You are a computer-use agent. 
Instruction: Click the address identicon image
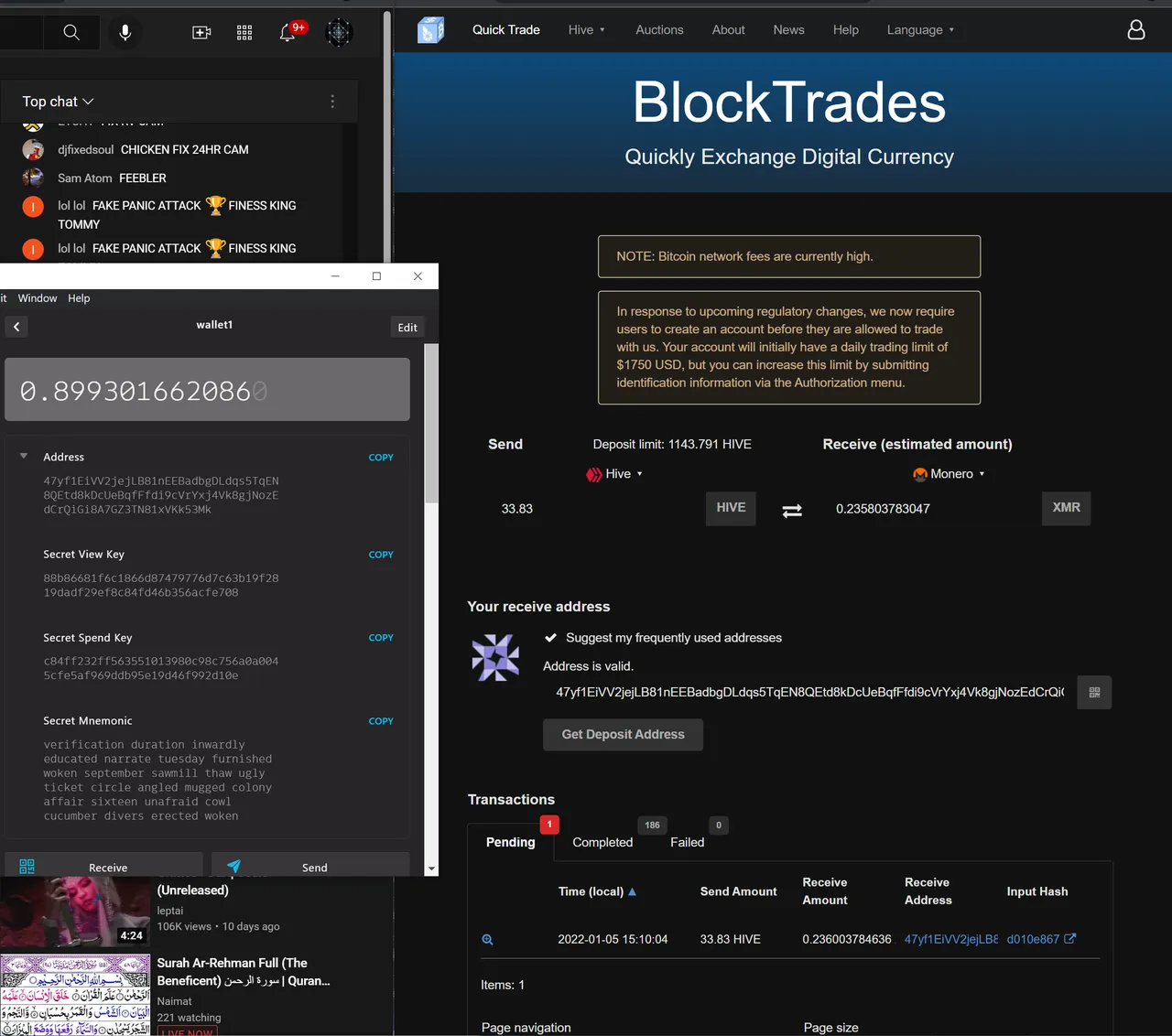point(495,658)
